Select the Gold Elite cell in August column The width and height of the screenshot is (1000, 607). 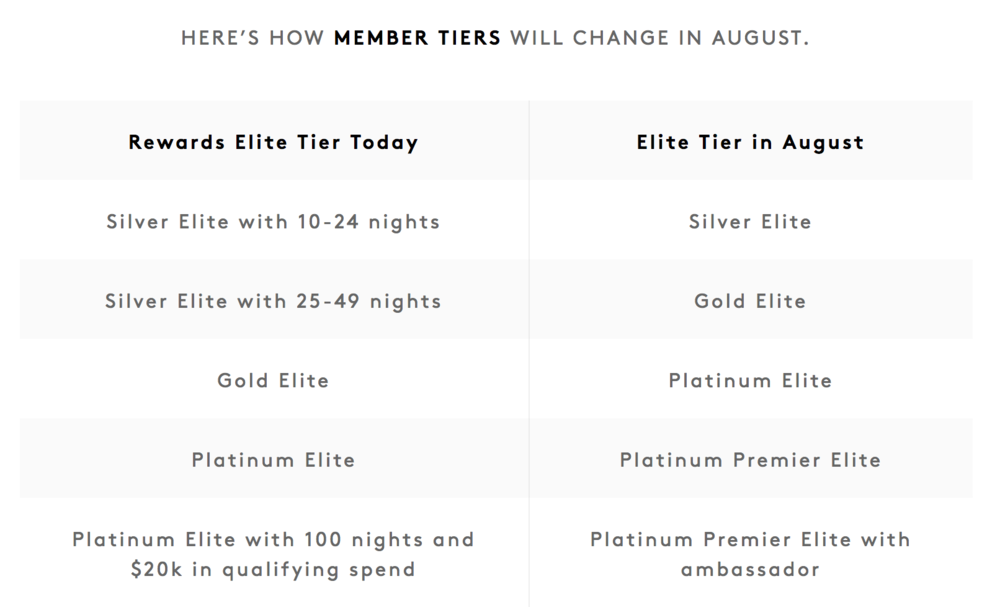750,301
